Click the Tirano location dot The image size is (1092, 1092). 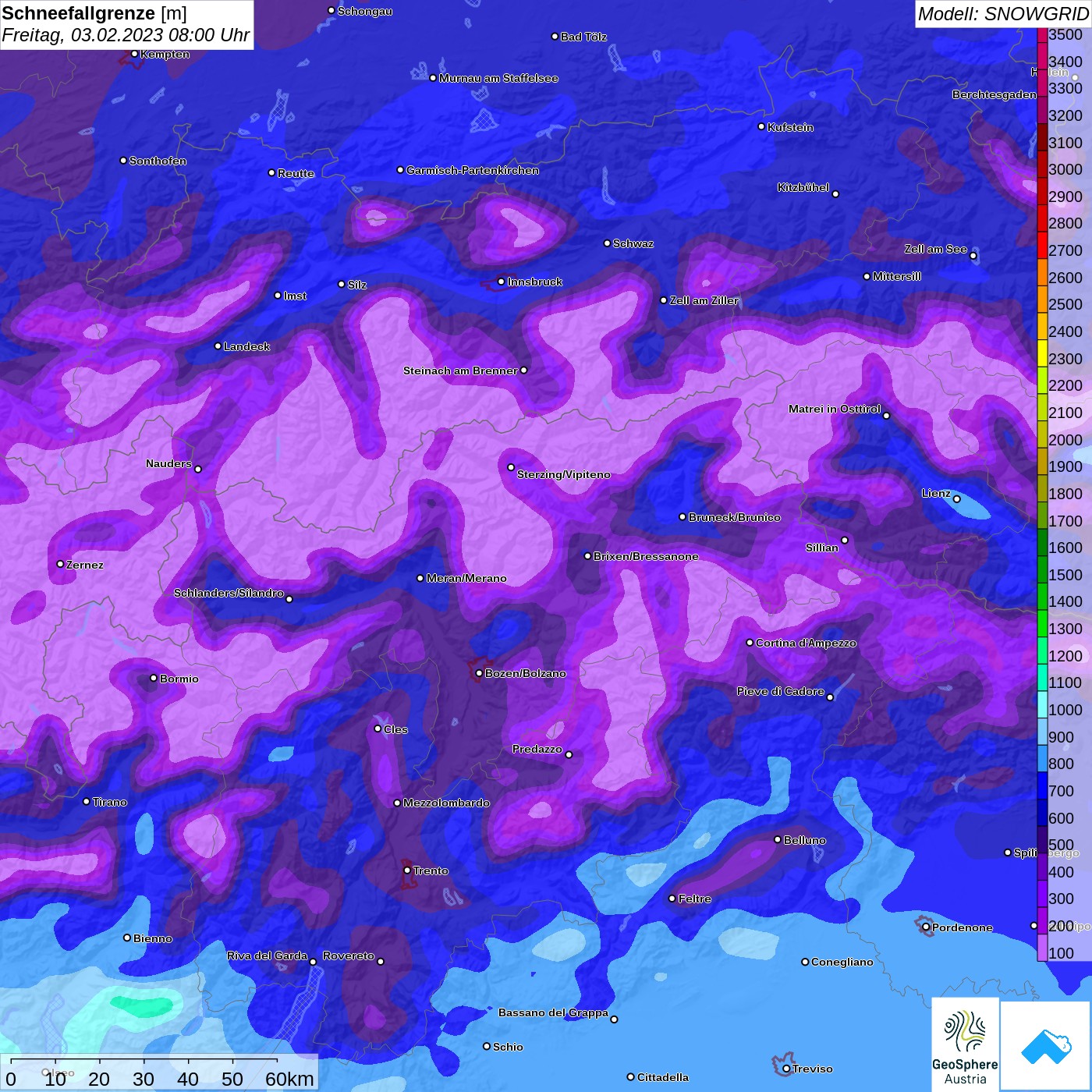pos(87,801)
